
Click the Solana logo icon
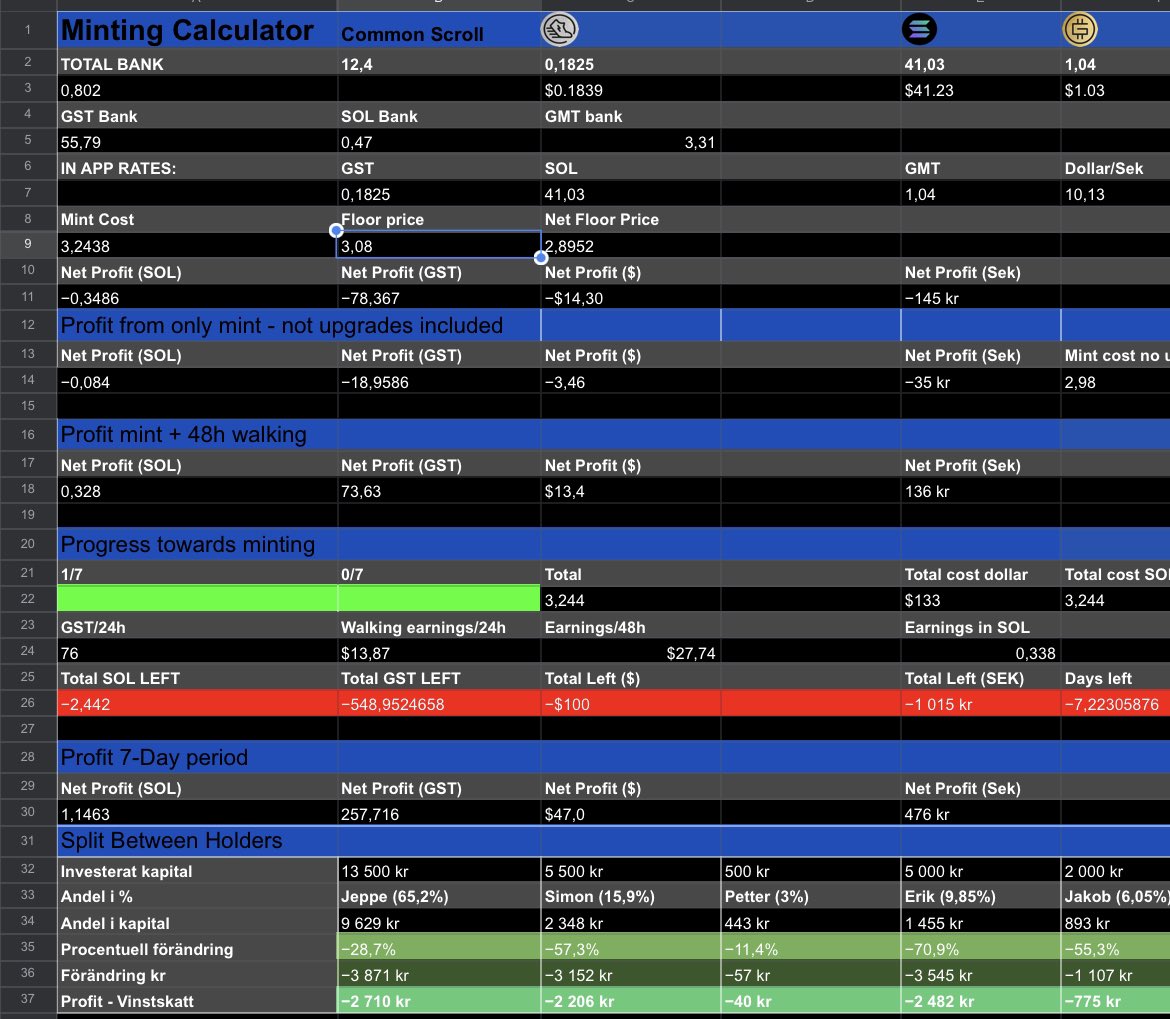[919, 30]
